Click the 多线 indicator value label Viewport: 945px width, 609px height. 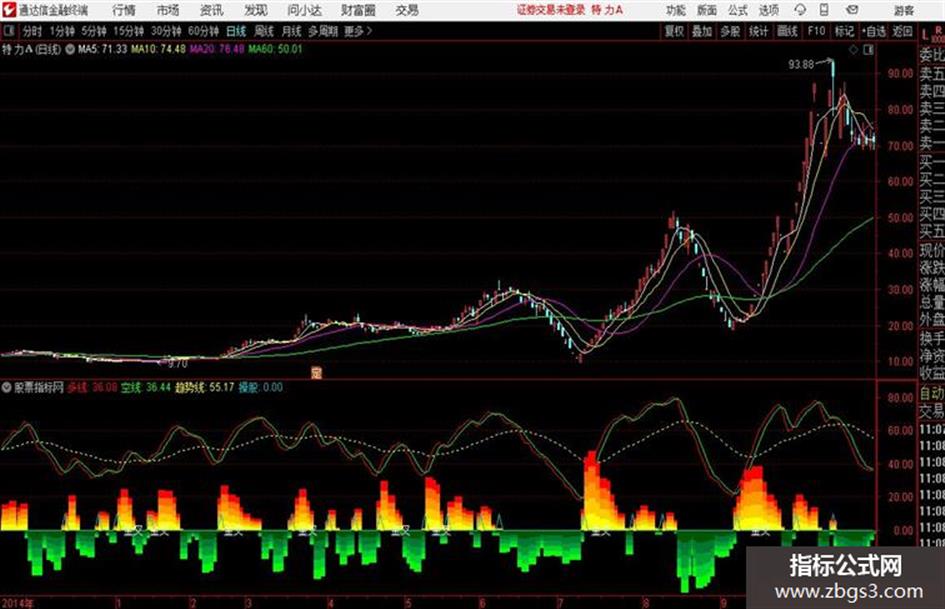click(x=92, y=388)
